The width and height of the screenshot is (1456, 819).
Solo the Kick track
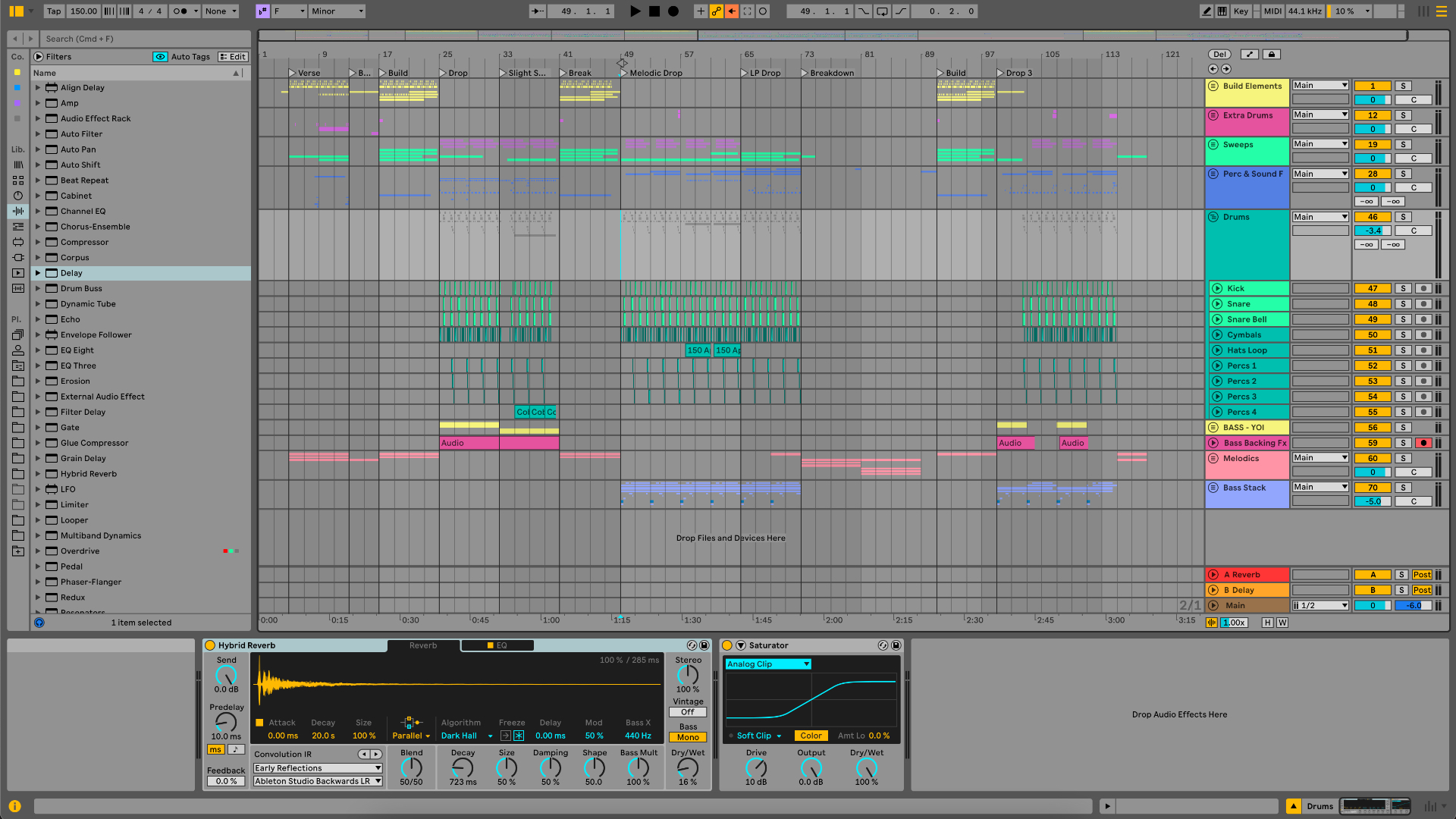pos(1403,288)
